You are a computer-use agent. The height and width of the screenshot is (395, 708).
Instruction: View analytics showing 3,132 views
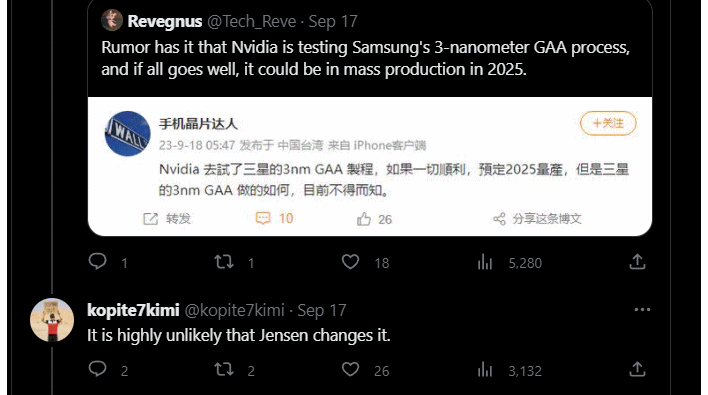pos(509,370)
